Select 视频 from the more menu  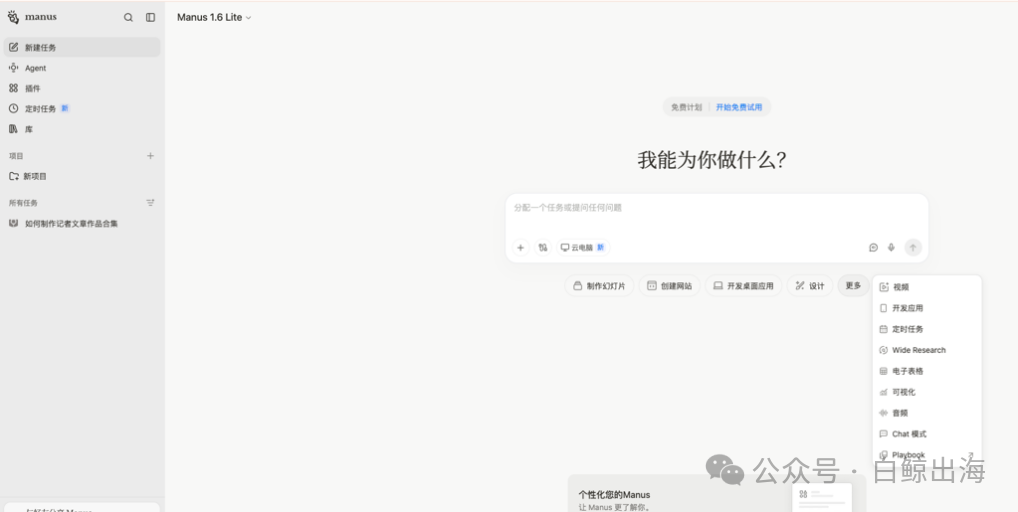[926, 287]
